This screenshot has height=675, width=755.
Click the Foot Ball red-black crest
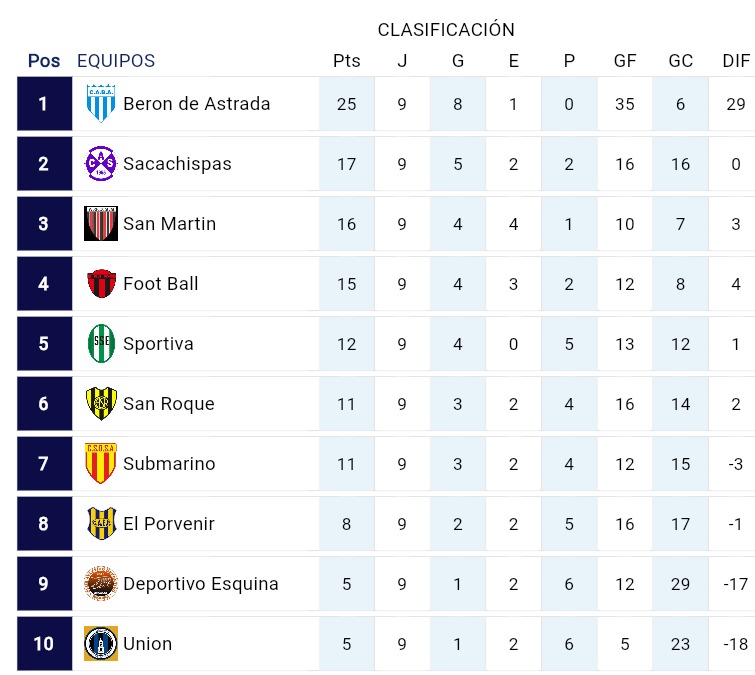click(x=101, y=284)
